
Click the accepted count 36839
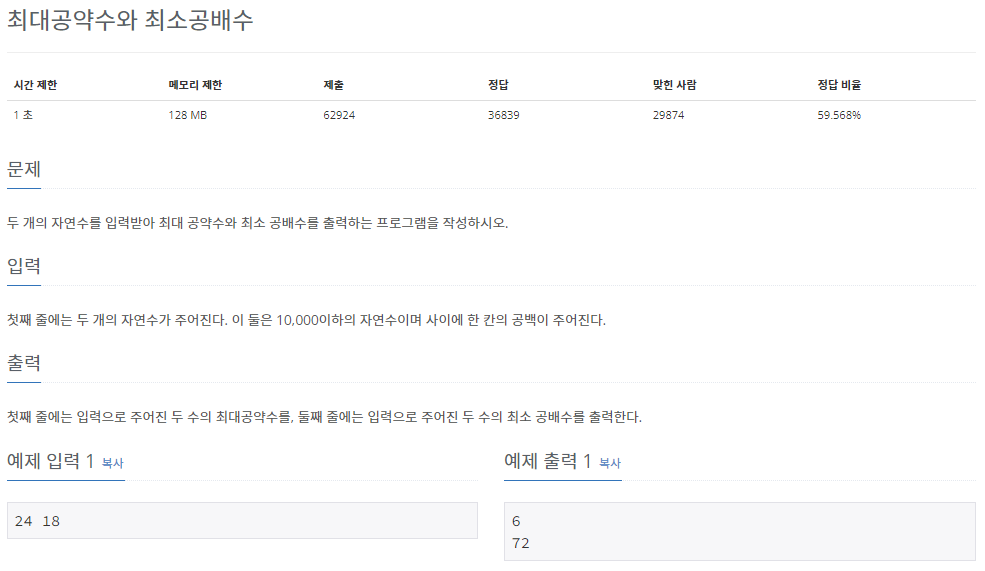(x=503, y=115)
